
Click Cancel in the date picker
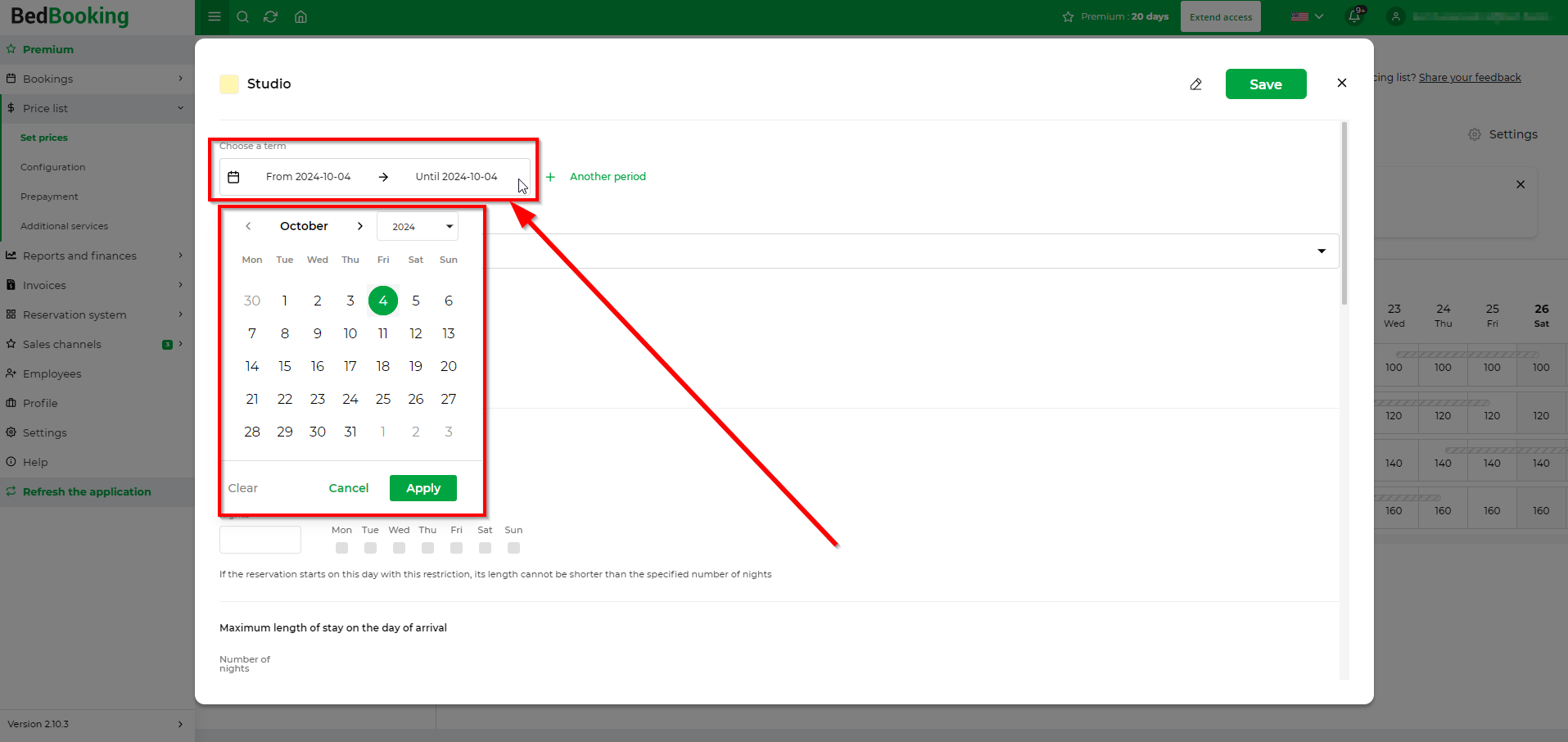[x=349, y=488]
